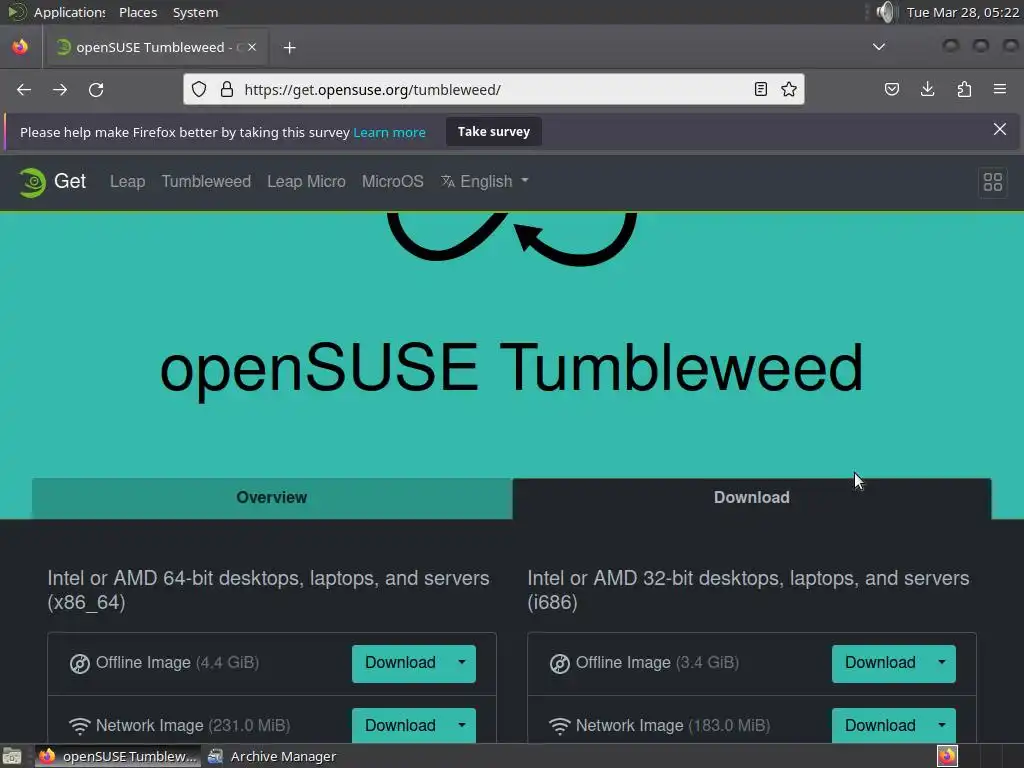Open volume control in system tray
Image resolution: width=1024 pixels, height=768 pixels.
(x=886, y=12)
